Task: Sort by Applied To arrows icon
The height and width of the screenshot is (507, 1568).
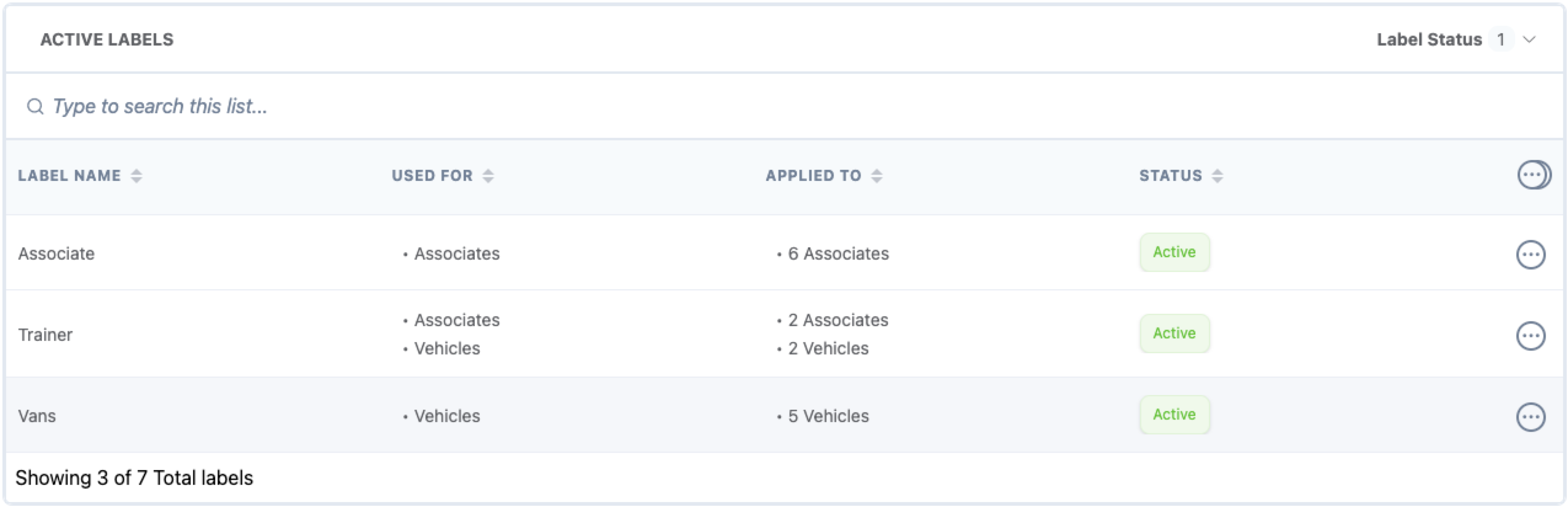Action: click(877, 176)
